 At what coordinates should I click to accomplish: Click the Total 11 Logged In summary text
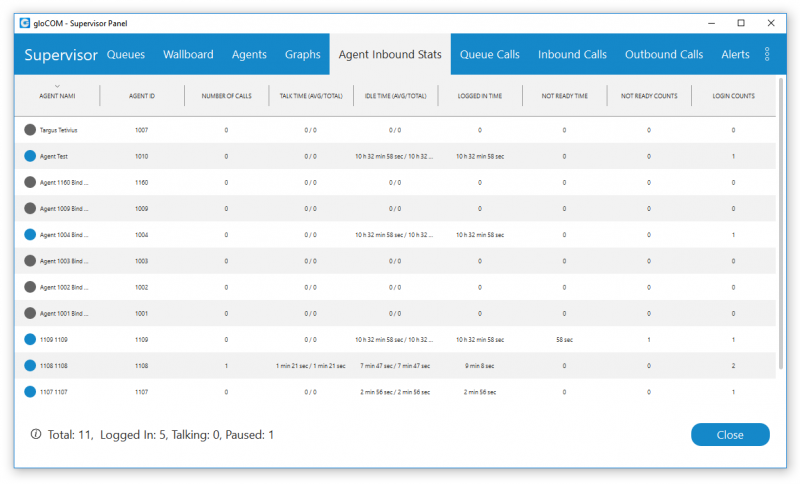click(161, 435)
